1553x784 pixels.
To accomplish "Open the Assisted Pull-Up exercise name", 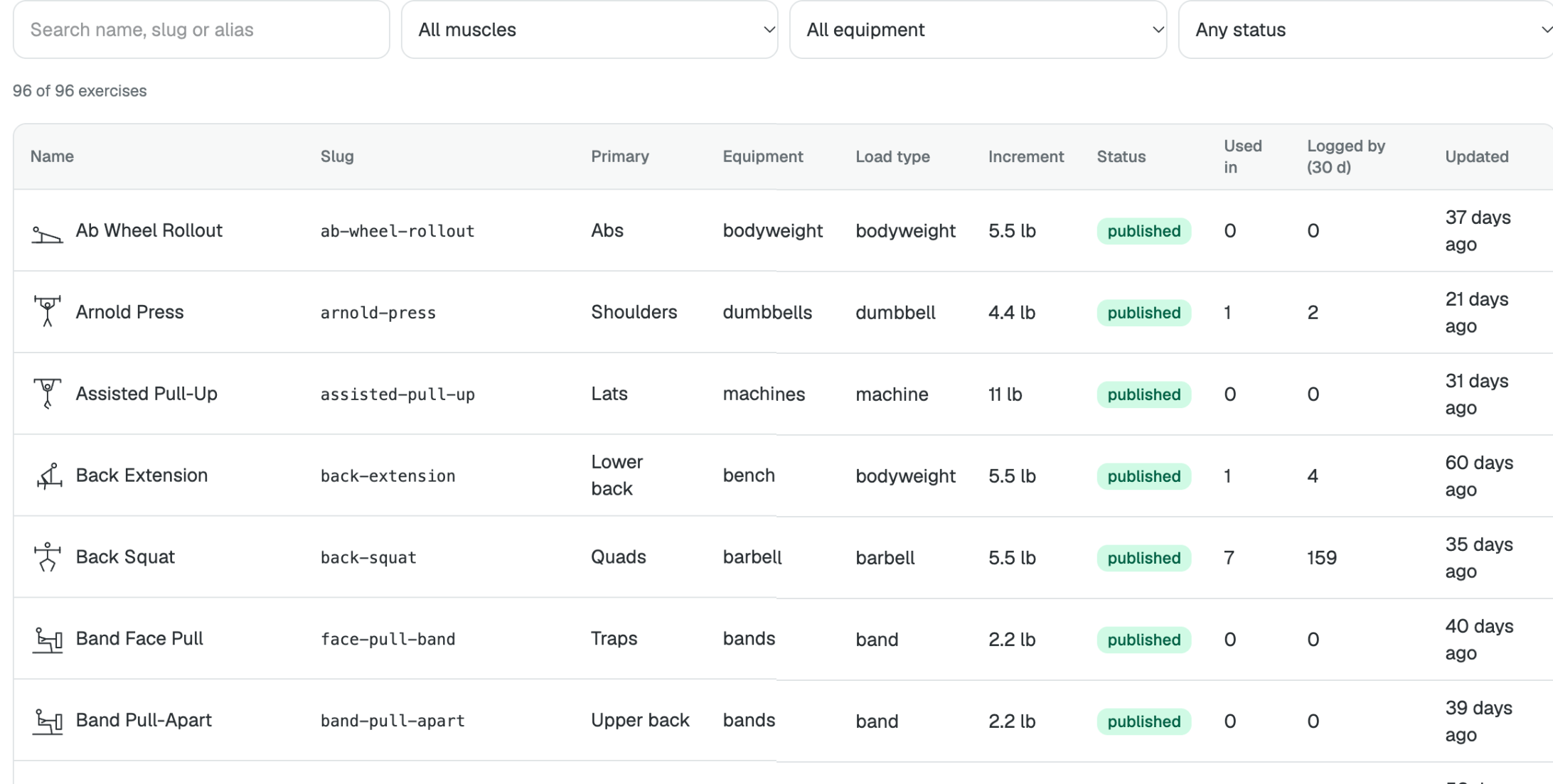I will [x=146, y=394].
